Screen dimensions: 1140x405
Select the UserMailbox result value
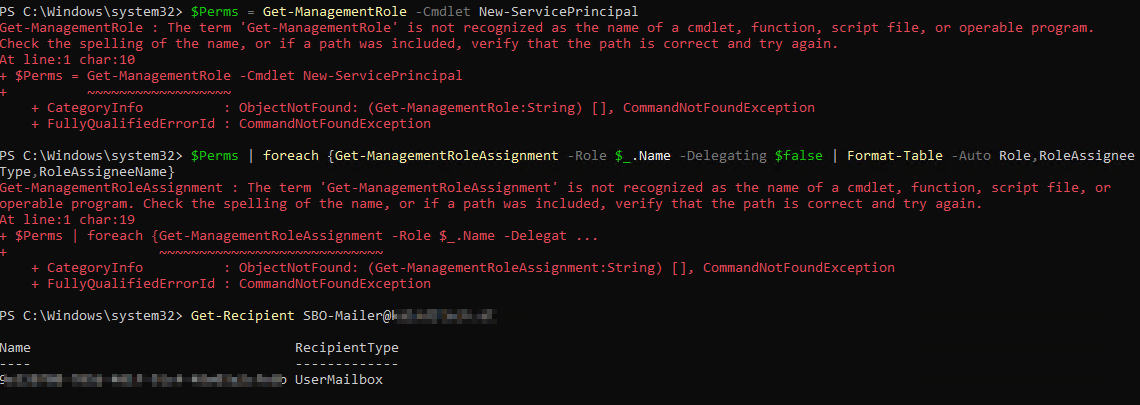coord(339,380)
